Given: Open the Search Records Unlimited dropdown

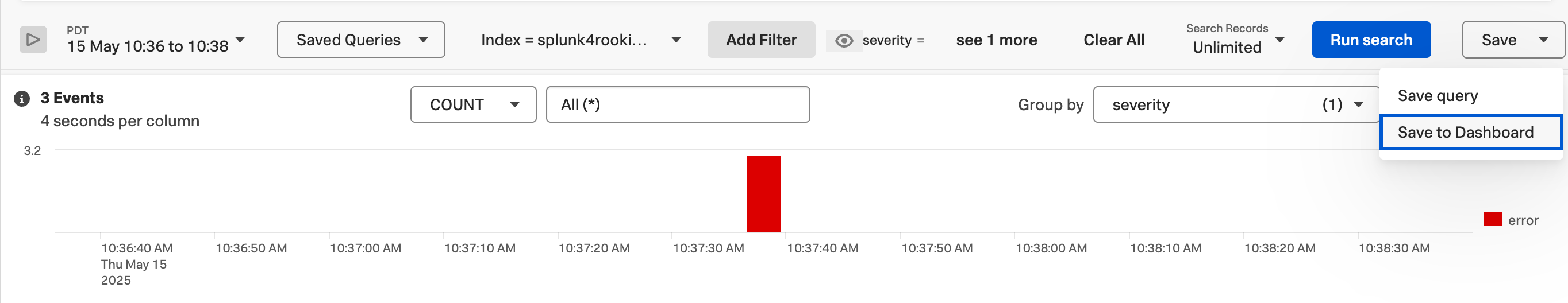Looking at the screenshot, I should coord(1235,40).
